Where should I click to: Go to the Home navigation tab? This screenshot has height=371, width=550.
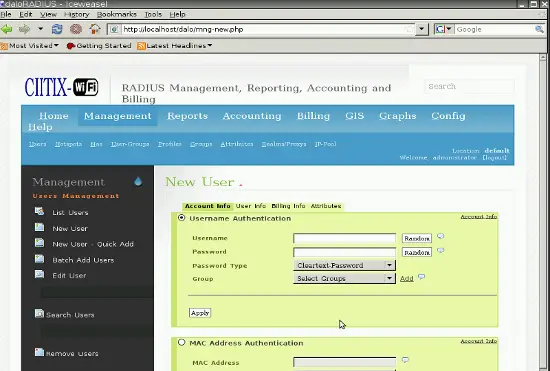[x=54, y=116]
